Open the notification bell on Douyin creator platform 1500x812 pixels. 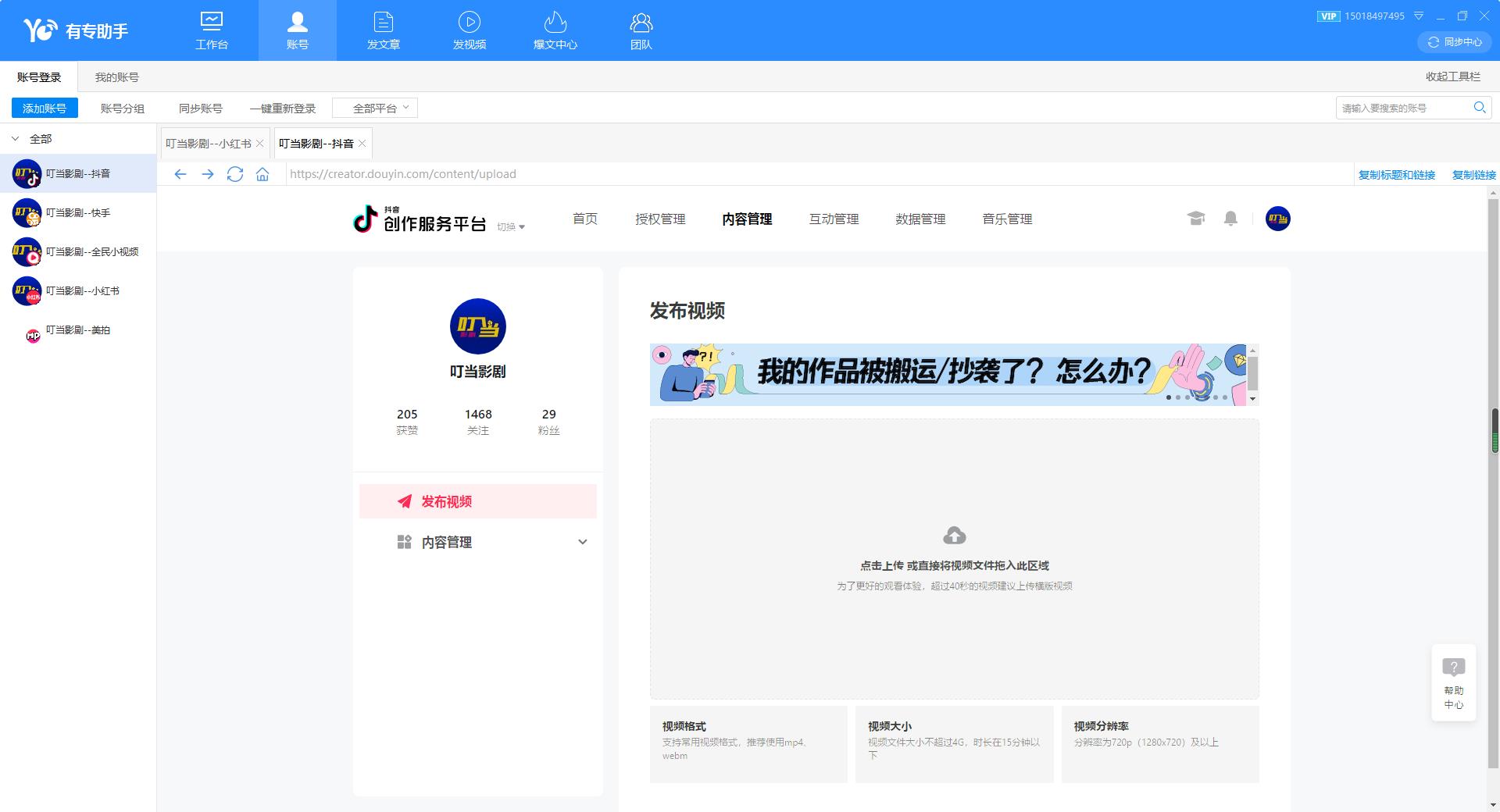1230,219
